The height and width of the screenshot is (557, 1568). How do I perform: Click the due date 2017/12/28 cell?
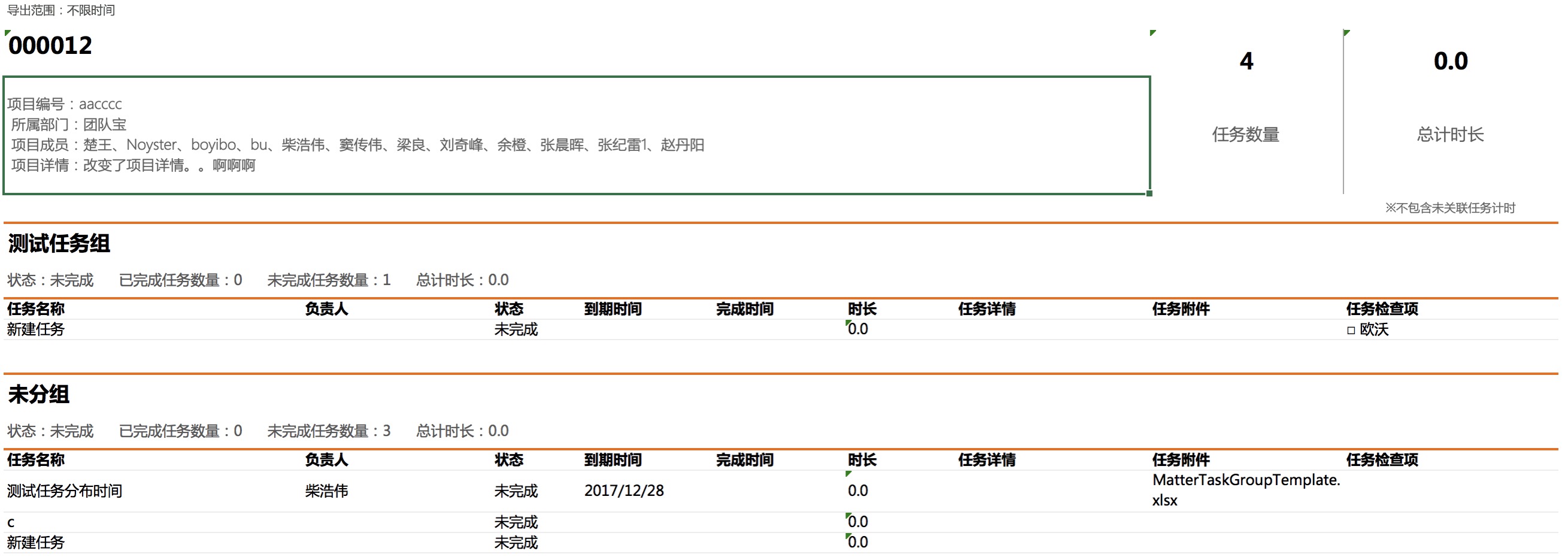624,490
